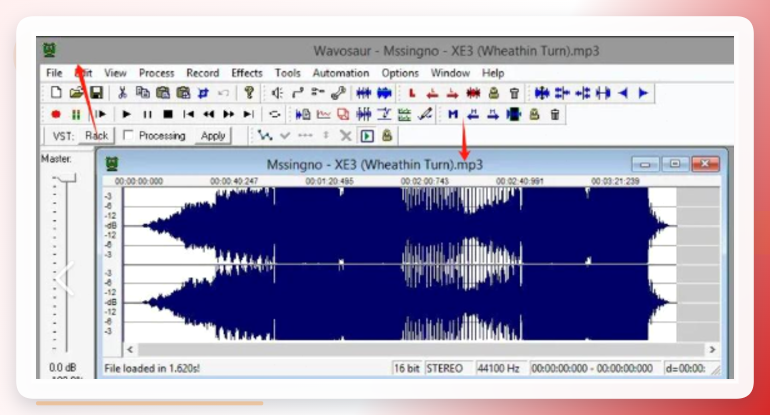
Task: Go to next loop with the red right arrow
Action: [x=452, y=93]
